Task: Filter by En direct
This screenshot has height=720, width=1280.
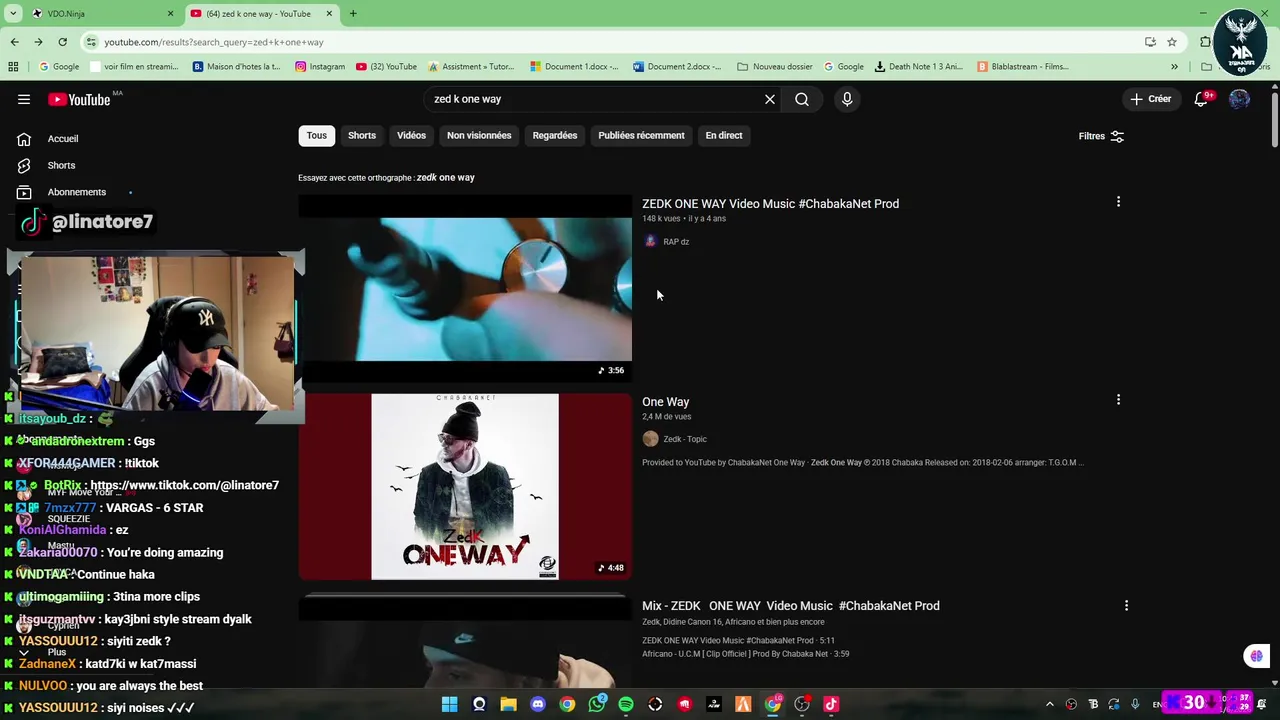Action: tap(724, 135)
